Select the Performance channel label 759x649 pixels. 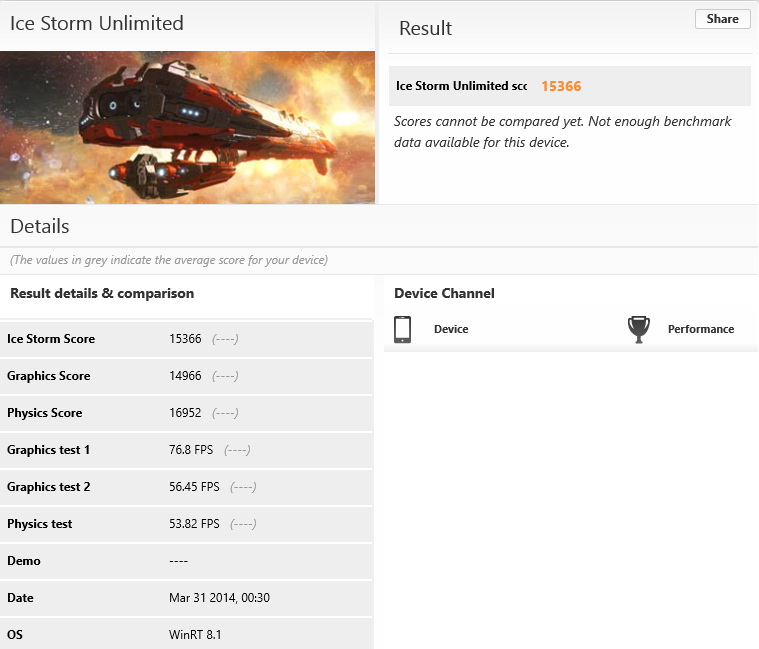[700, 329]
